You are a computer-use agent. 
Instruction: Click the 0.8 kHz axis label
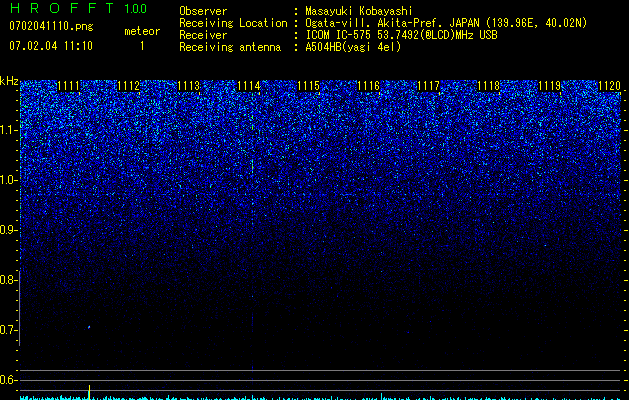[x=8, y=280]
